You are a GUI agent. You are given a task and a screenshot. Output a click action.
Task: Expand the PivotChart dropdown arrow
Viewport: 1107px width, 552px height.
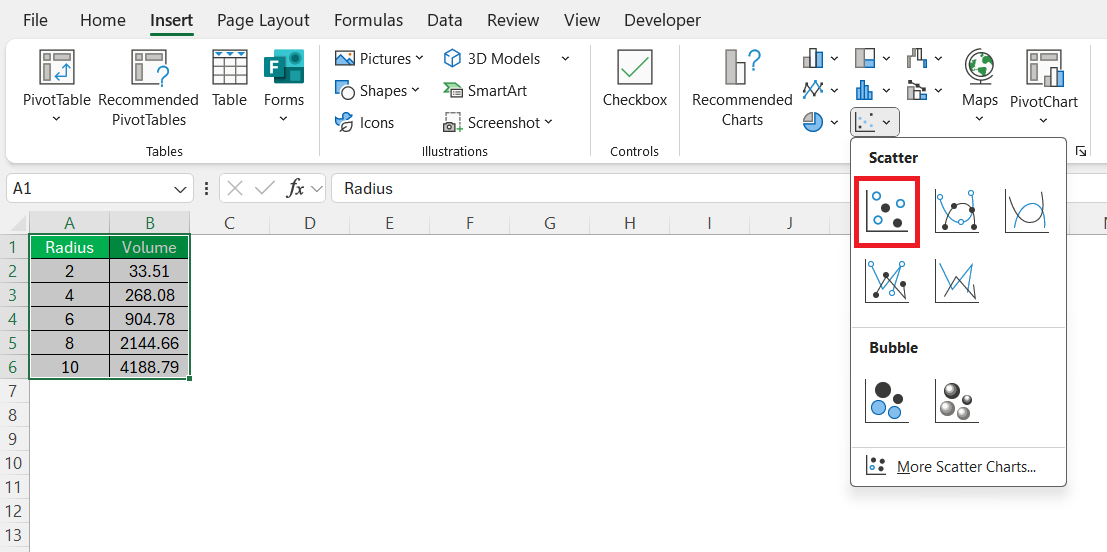pyautogui.click(x=1043, y=121)
